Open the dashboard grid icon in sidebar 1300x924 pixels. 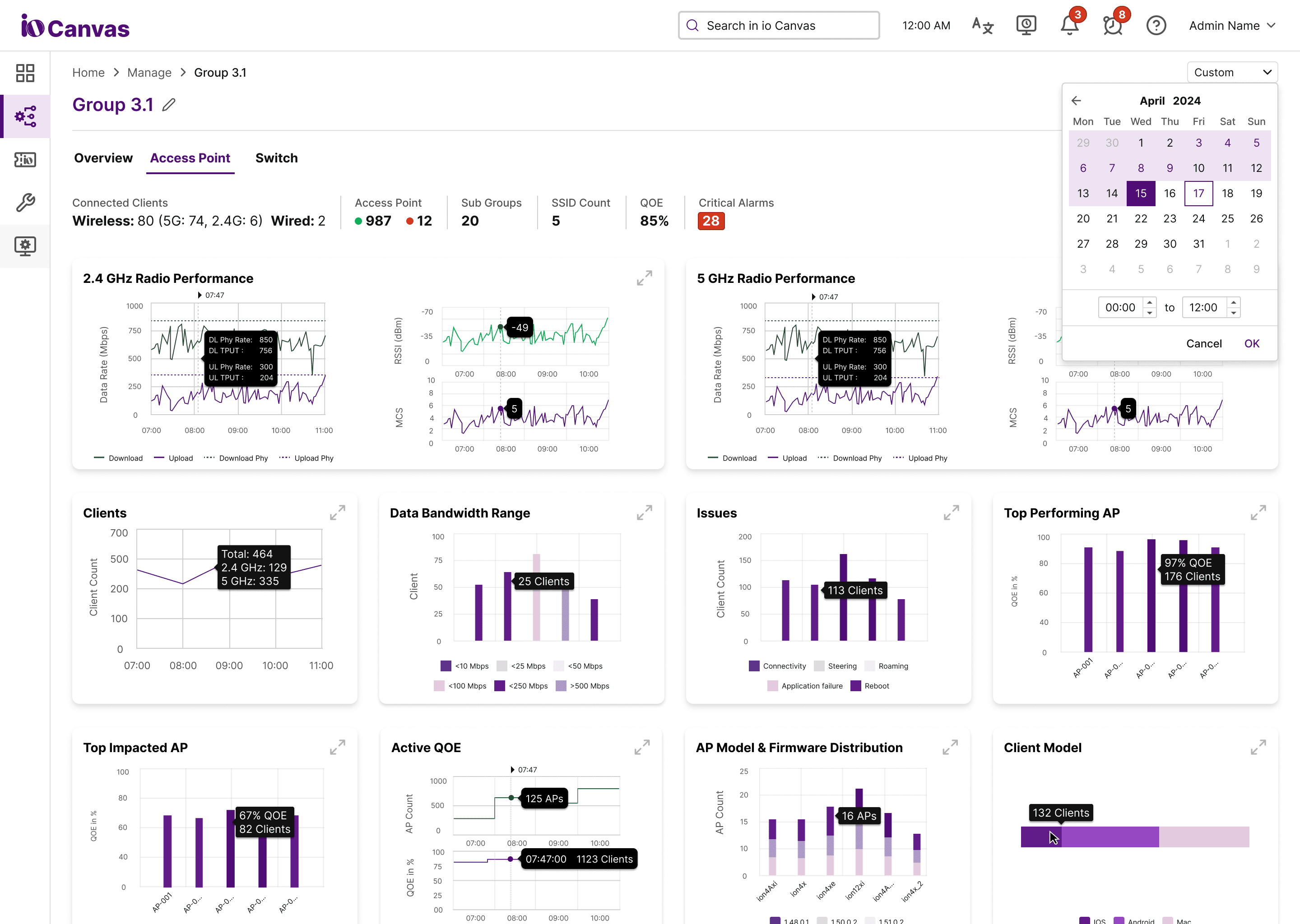(25, 73)
